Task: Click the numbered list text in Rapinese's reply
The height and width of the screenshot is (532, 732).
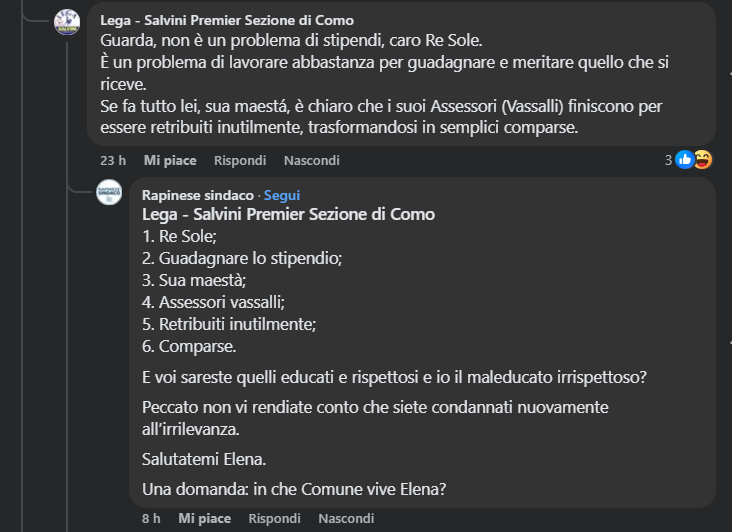Action: (230, 291)
